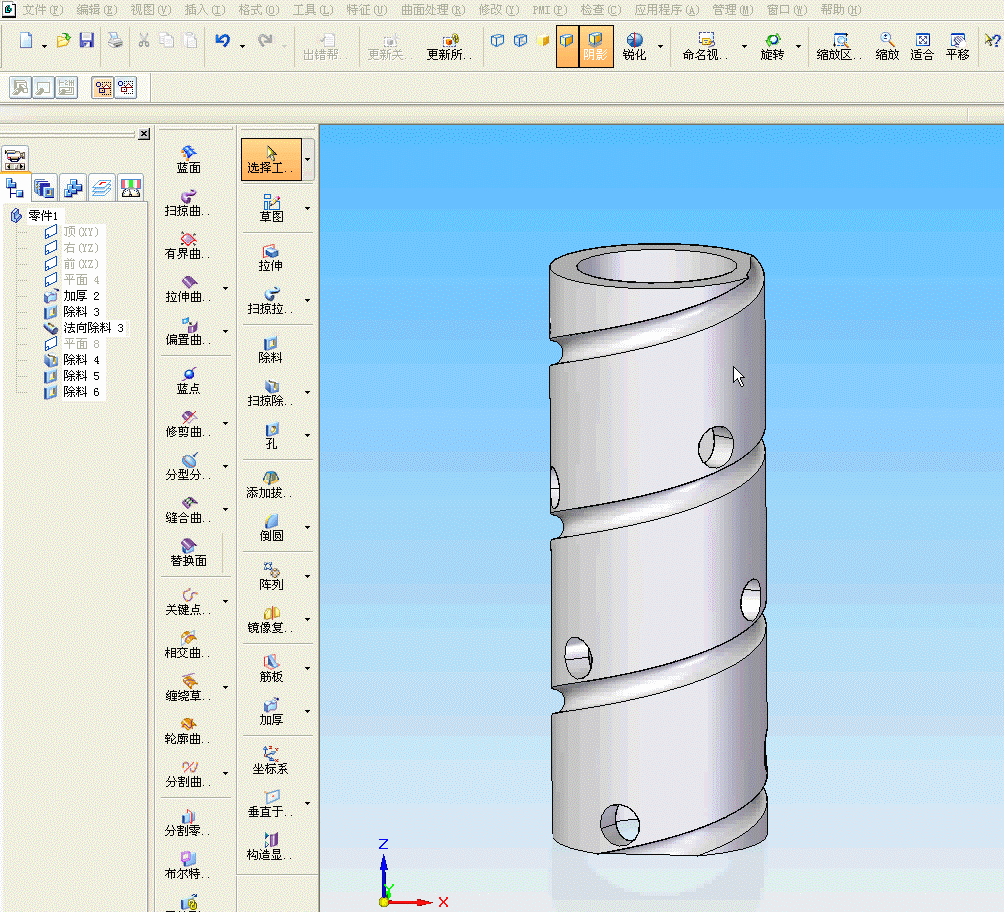1004x912 pixels.
Task: Open the 特征 (U) menu
Action: point(367,10)
